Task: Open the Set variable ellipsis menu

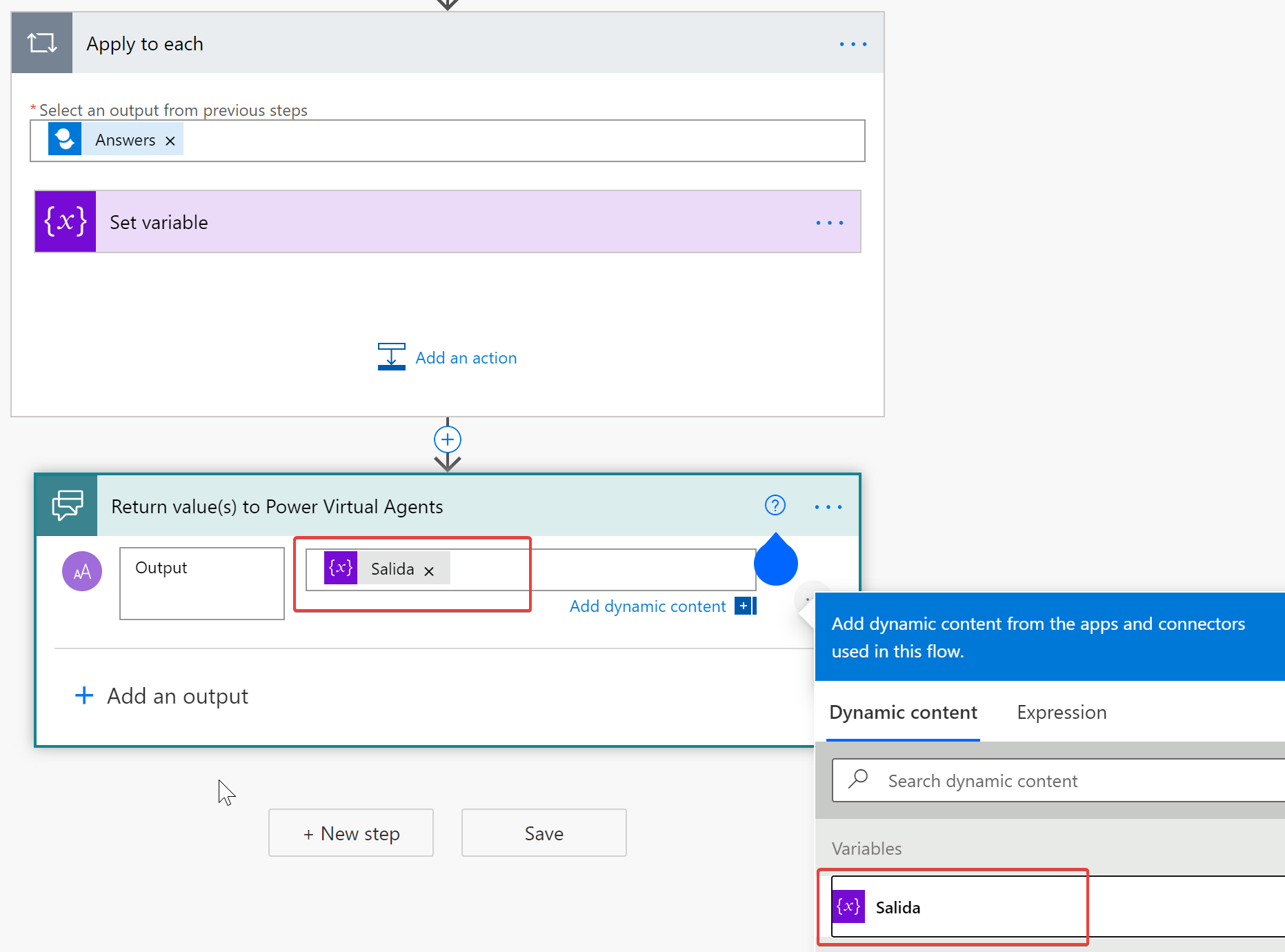Action: (829, 223)
